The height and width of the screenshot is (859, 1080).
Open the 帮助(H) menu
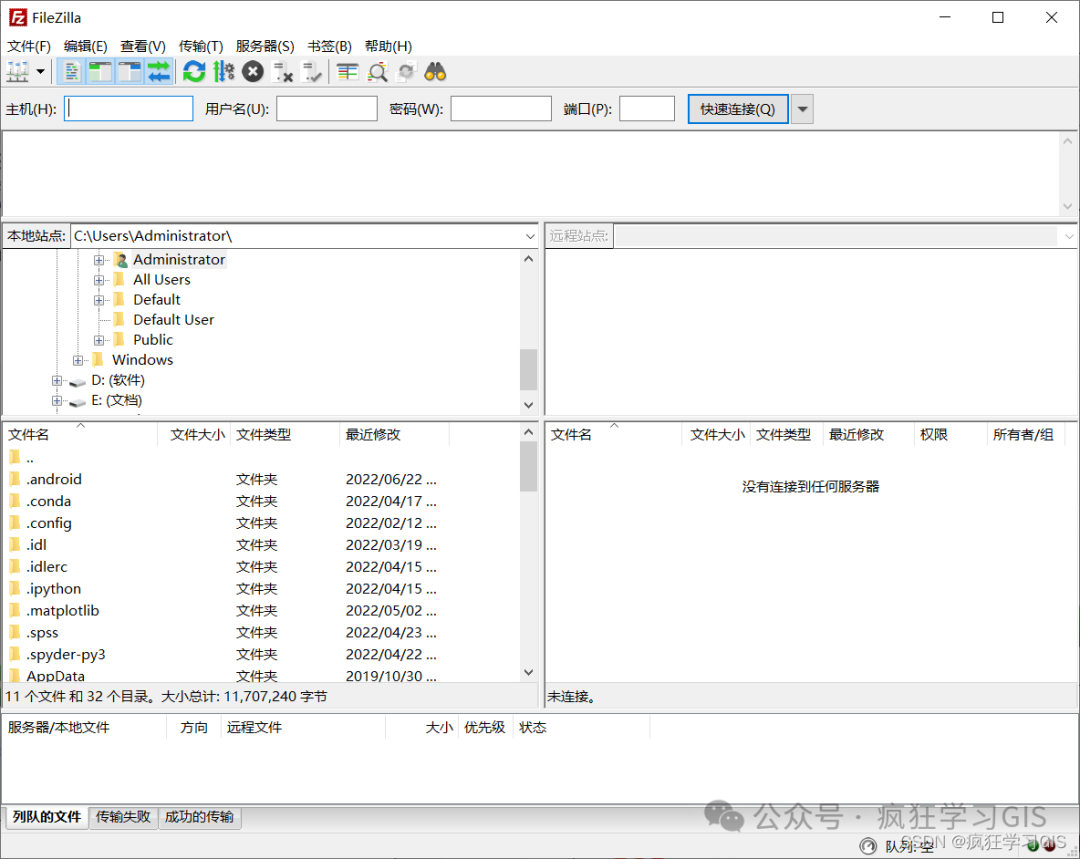pos(388,46)
